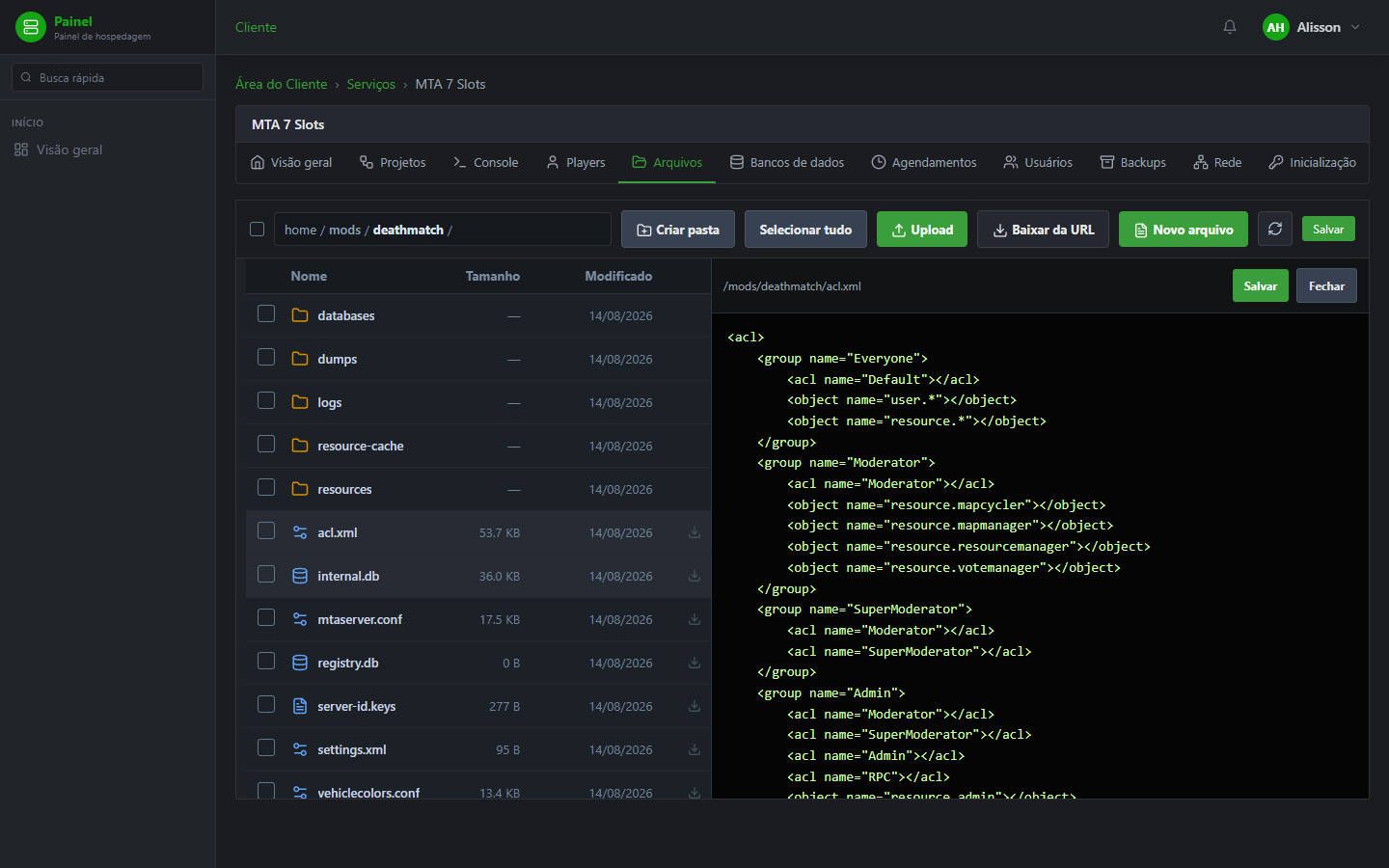The height and width of the screenshot is (868, 1389).
Task: Go to the home path segment
Action: 300,230
